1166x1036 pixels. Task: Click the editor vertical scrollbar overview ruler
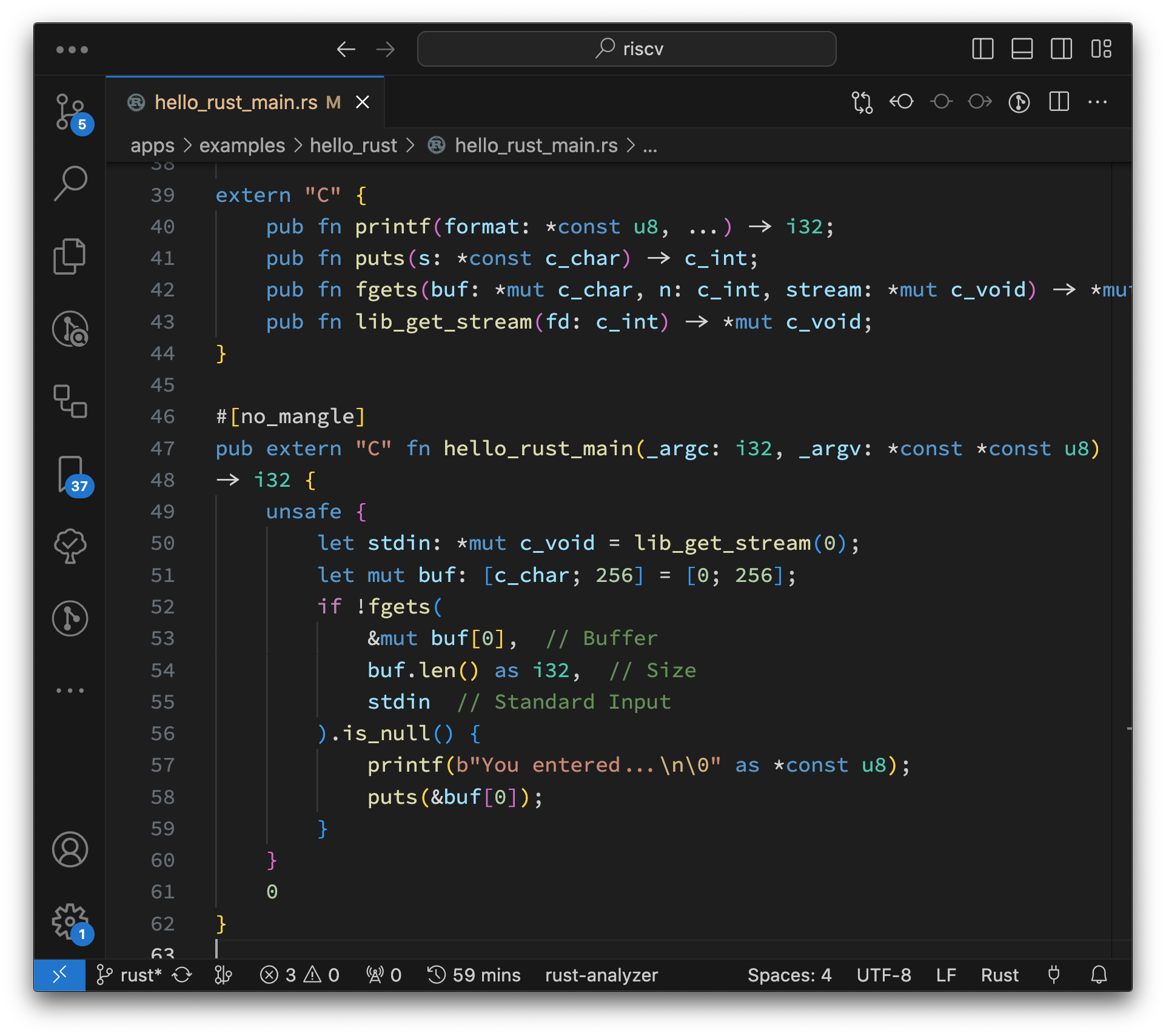pos(1122,561)
